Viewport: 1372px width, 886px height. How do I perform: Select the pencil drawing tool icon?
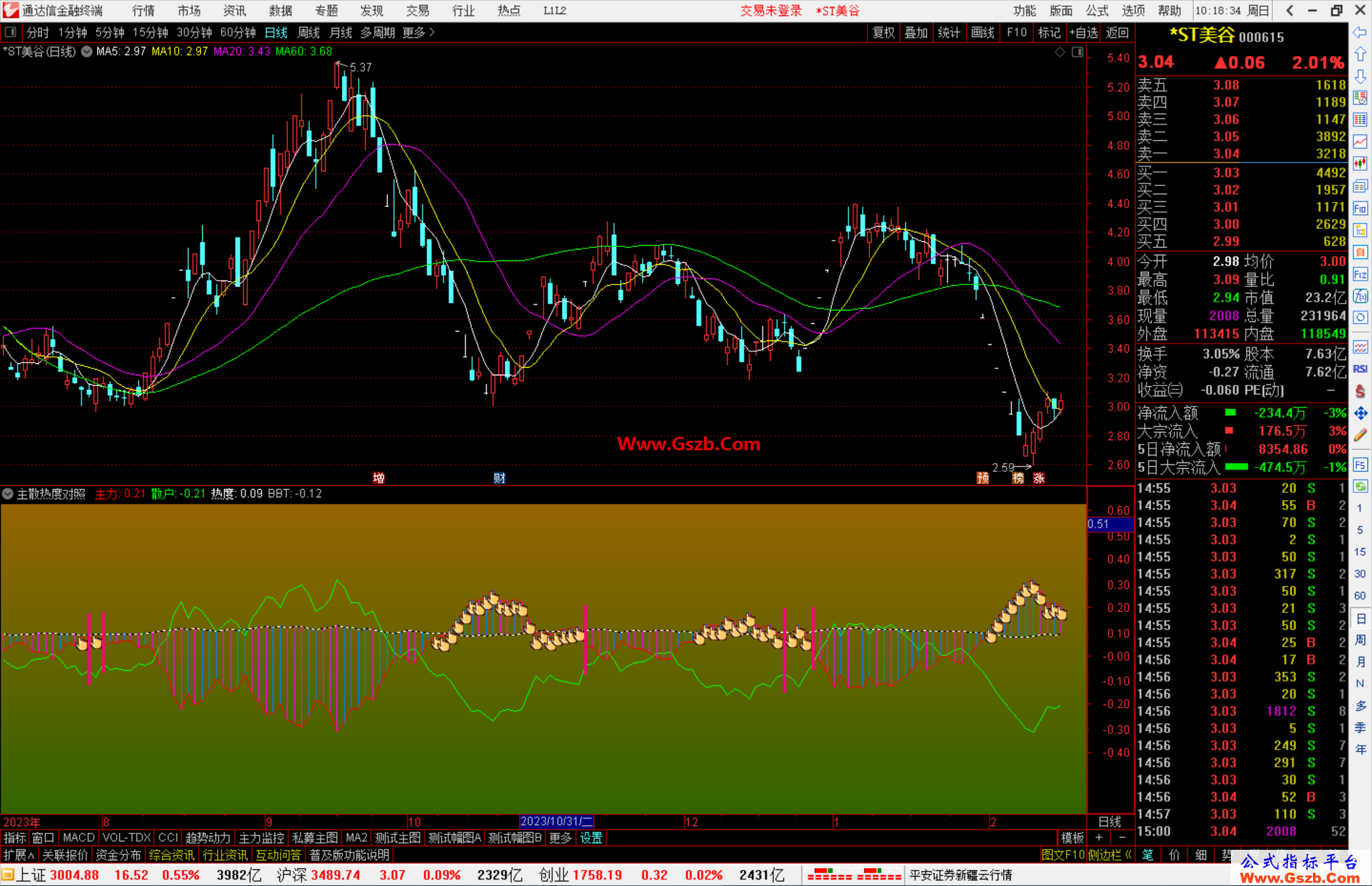click(1360, 436)
